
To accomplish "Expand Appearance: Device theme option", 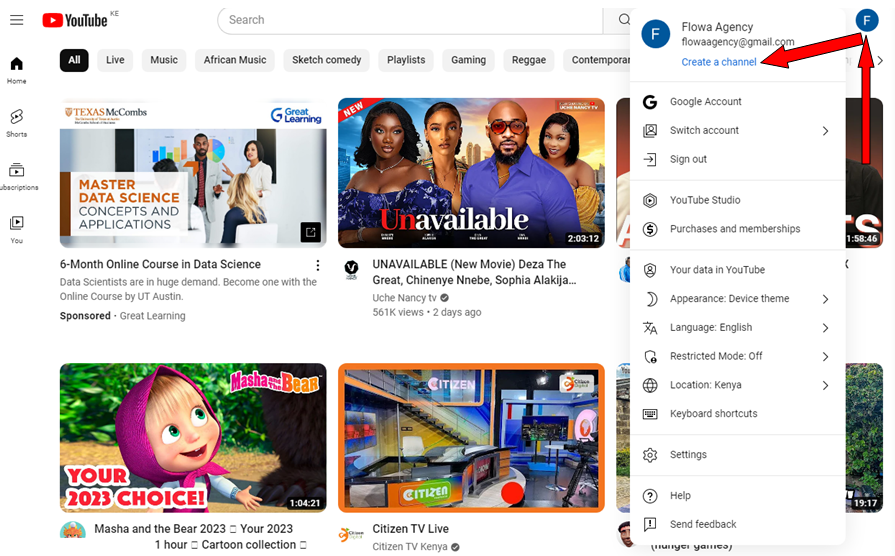I will (737, 299).
